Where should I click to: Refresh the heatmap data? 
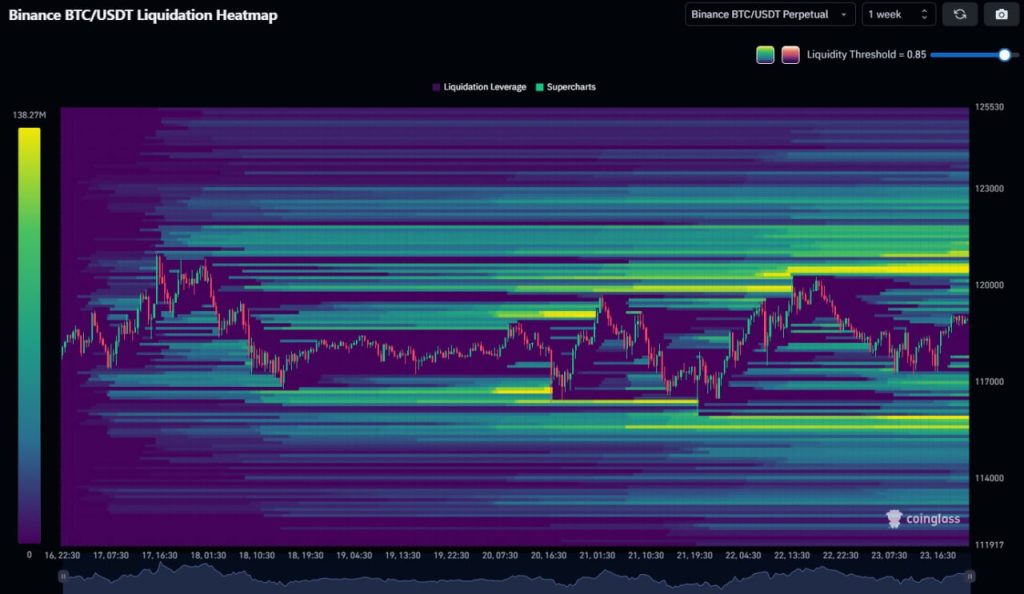959,14
